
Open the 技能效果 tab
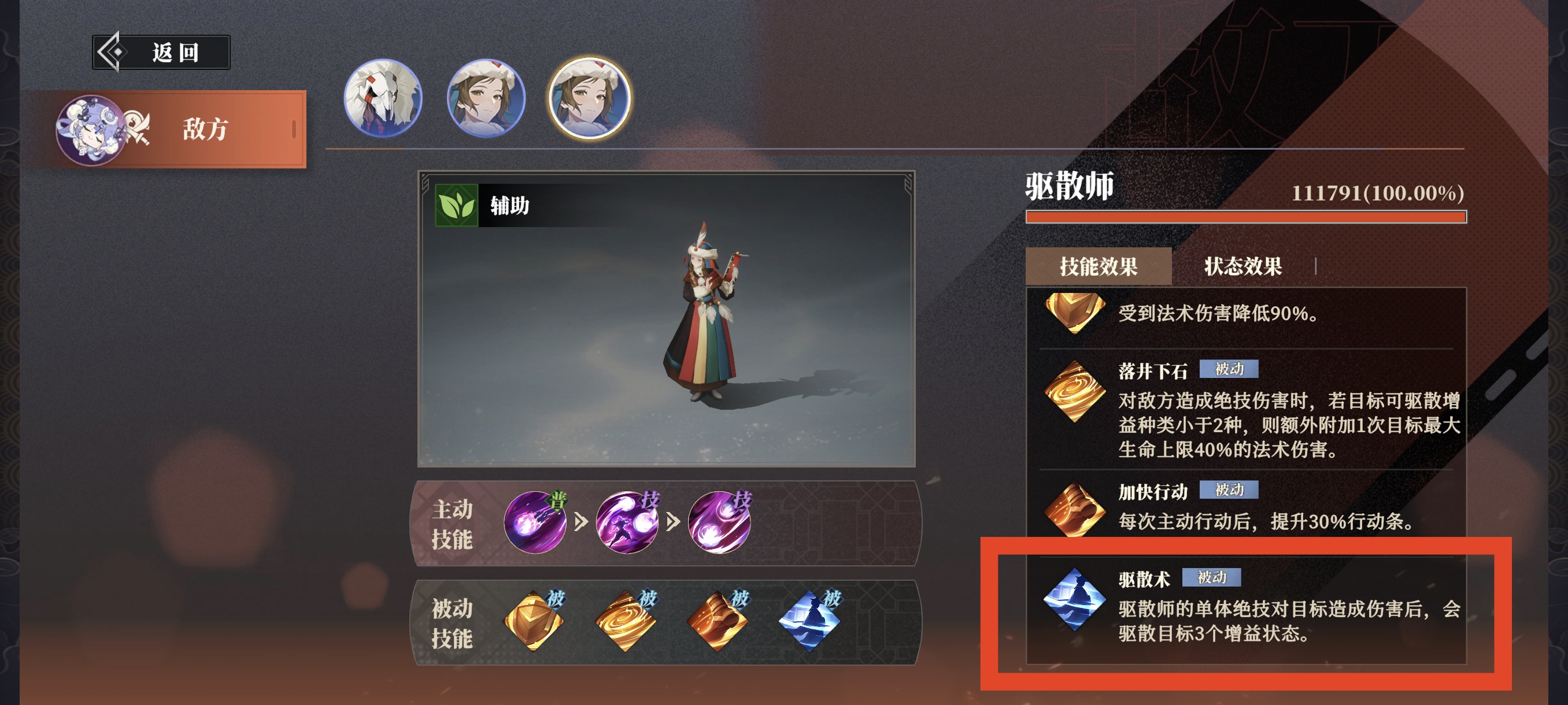(1098, 266)
